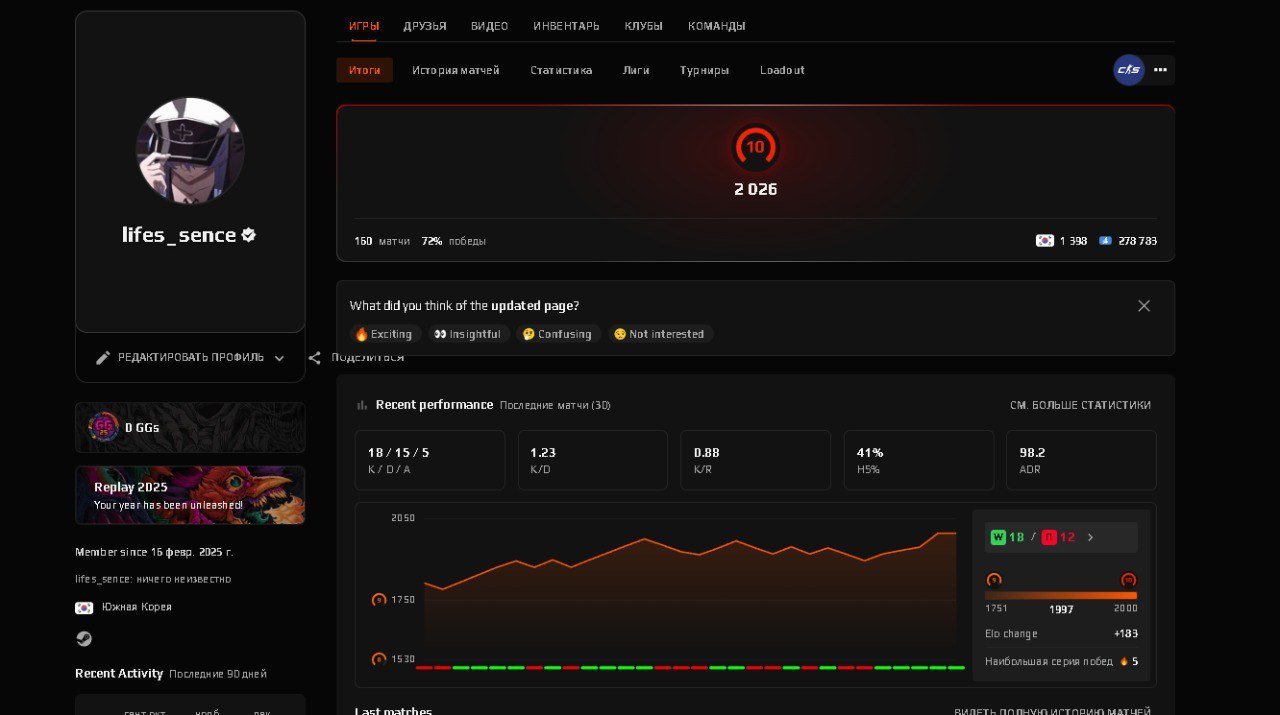This screenshot has width=1280, height=715.
Task: Click the South Korea flag icon
Action: (84, 606)
